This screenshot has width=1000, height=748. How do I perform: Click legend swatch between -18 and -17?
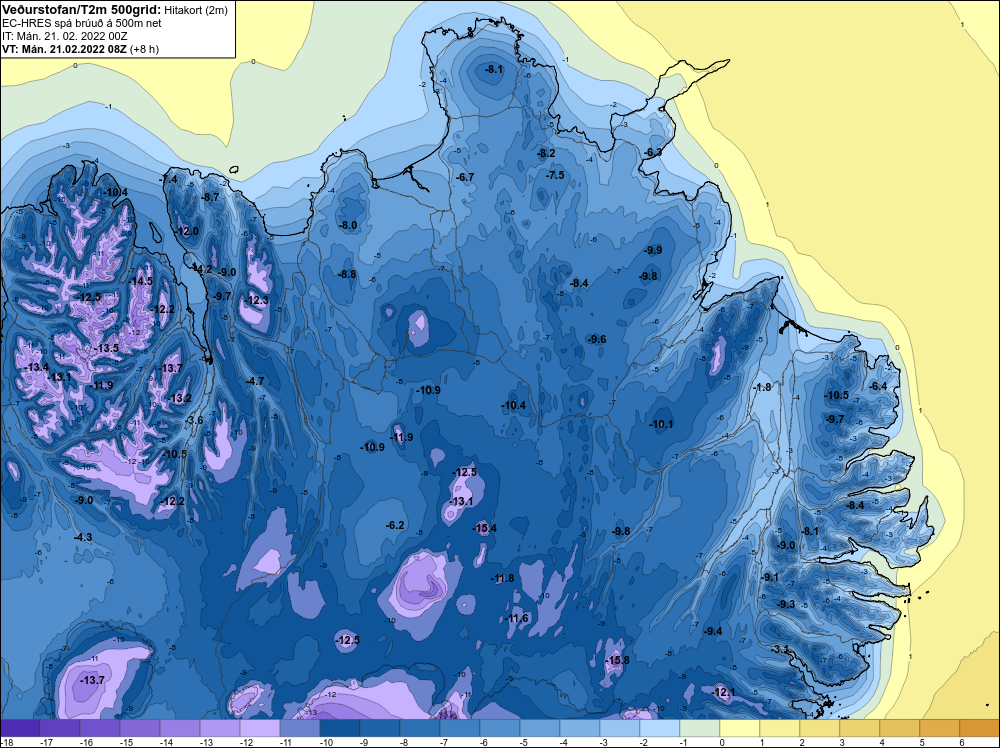click(20, 728)
